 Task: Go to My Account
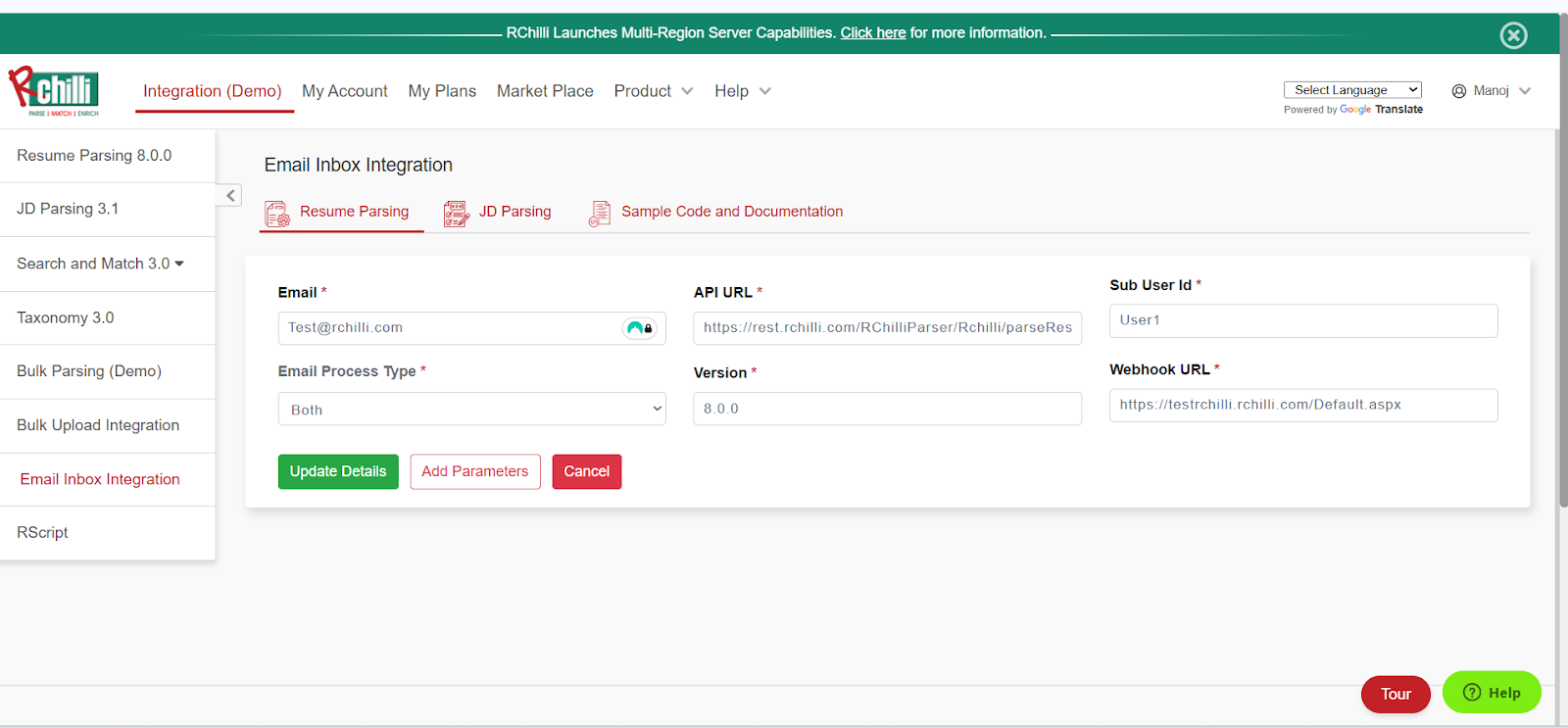[x=344, y=91]
